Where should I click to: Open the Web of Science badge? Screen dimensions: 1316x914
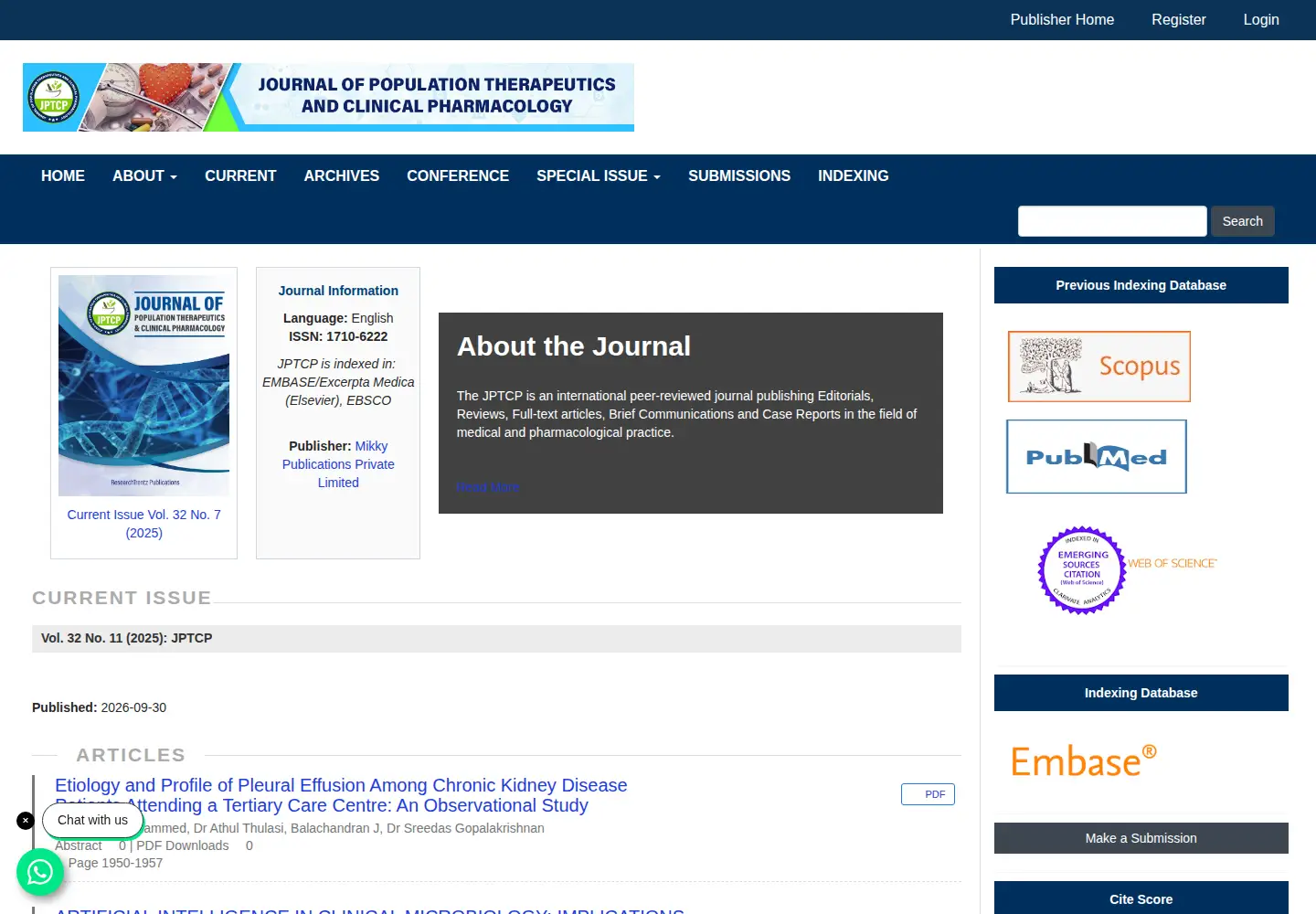click(1128, 570)
